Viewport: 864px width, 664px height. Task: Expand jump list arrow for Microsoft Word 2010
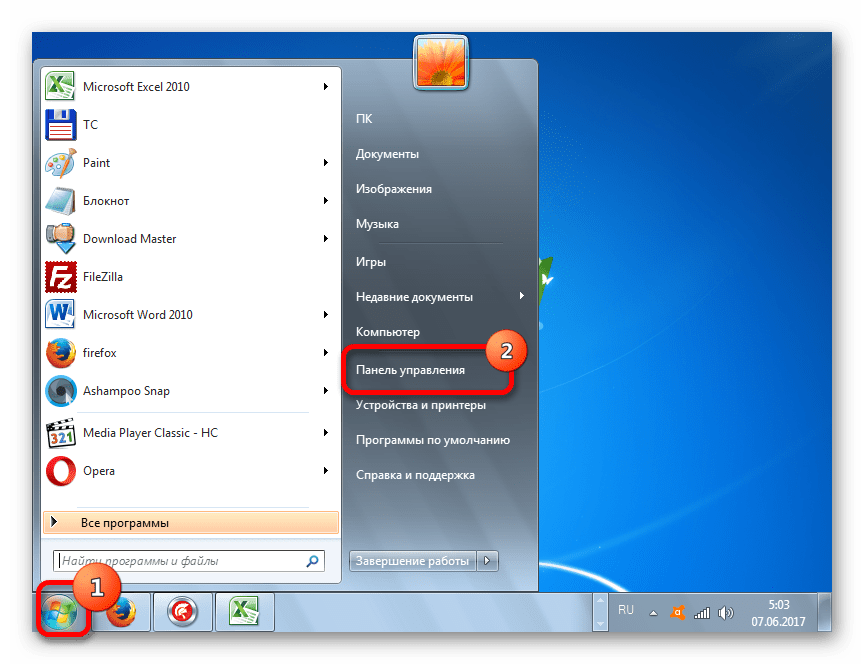click(326, 315)
